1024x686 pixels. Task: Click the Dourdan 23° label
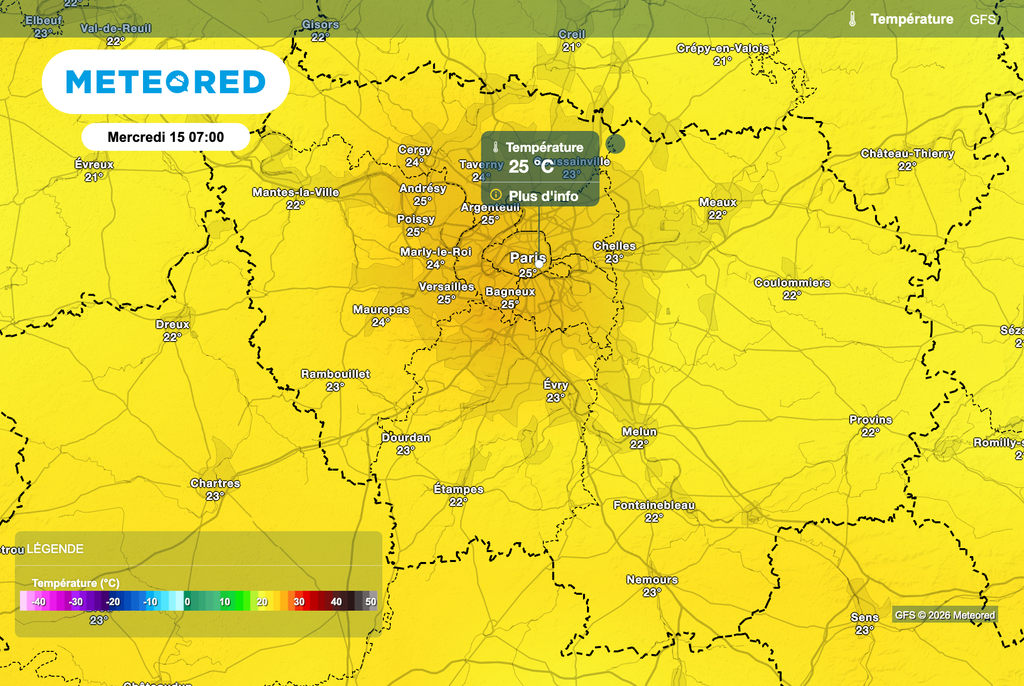point(406,444)
